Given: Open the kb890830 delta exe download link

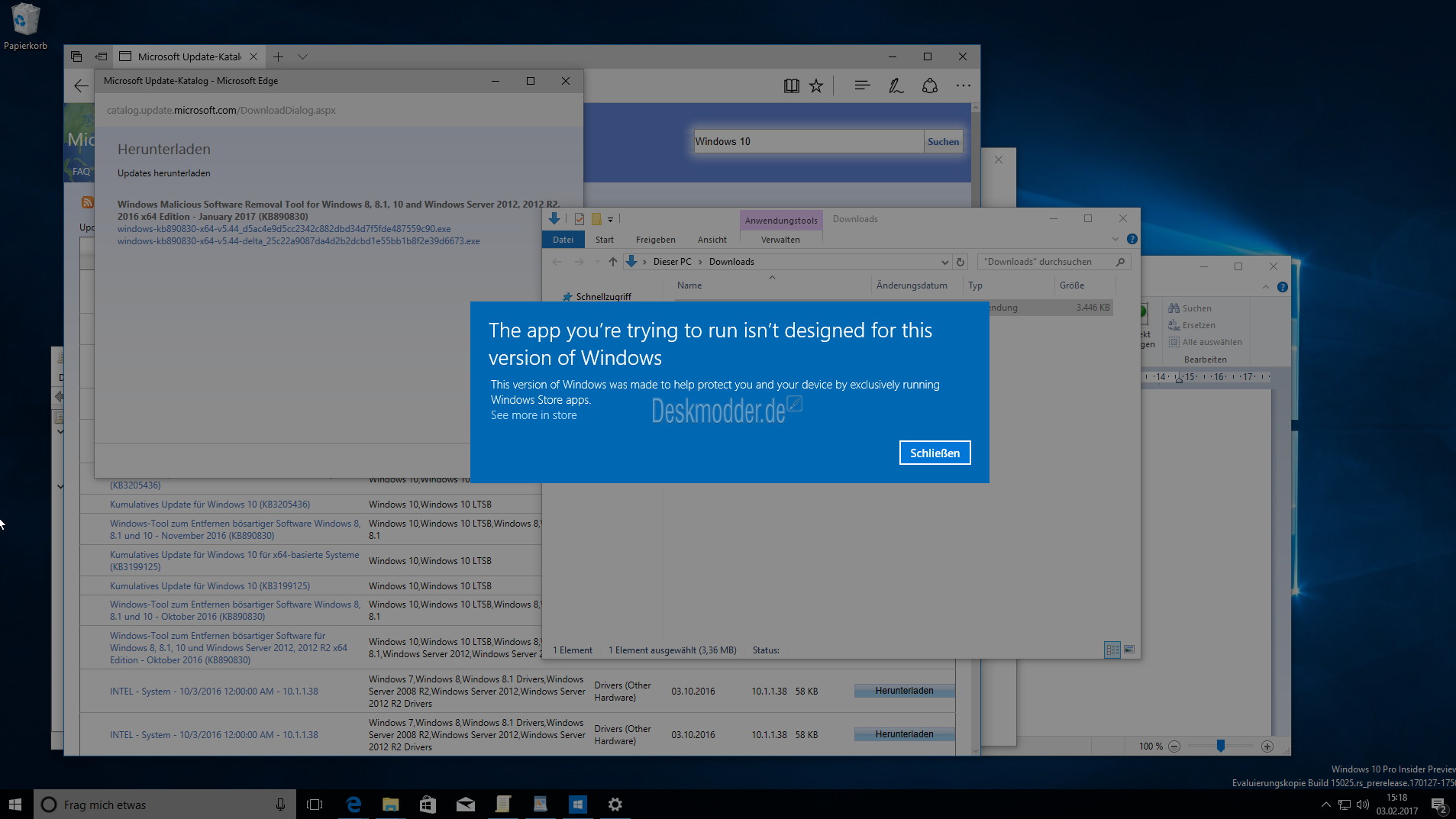Looking at the screenshot, I should tap(299, 241).
